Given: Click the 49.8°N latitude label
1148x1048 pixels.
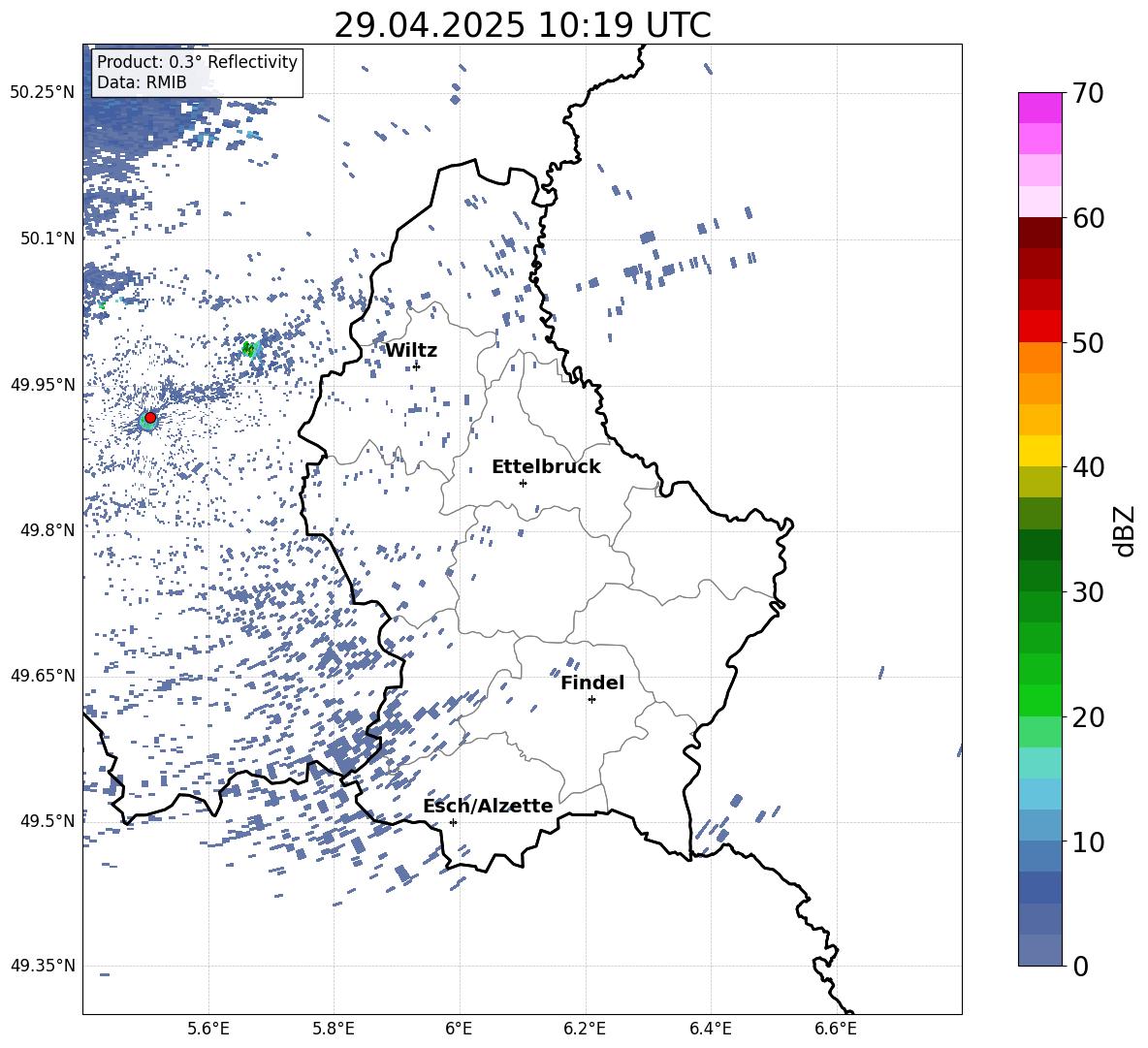Looking at the screenshot, I should click(48, 530).
